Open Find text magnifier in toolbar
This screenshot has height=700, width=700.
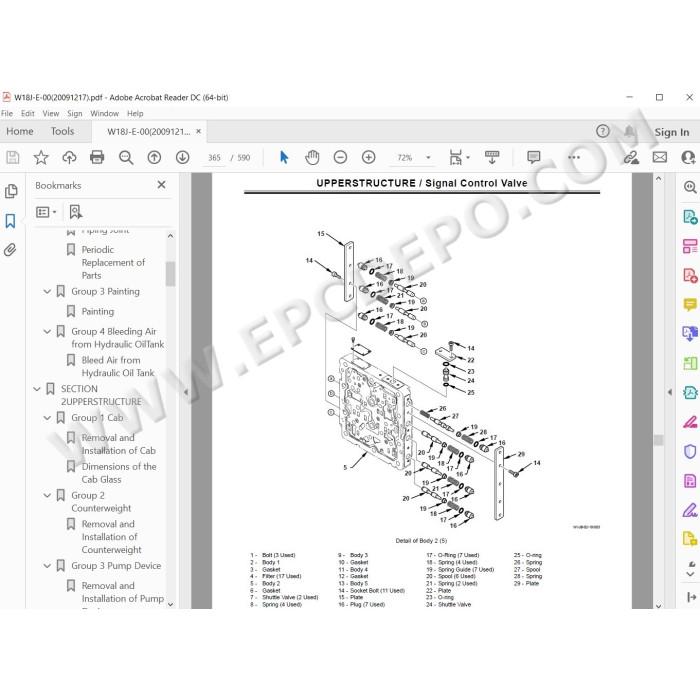click(x=126, y=157)
